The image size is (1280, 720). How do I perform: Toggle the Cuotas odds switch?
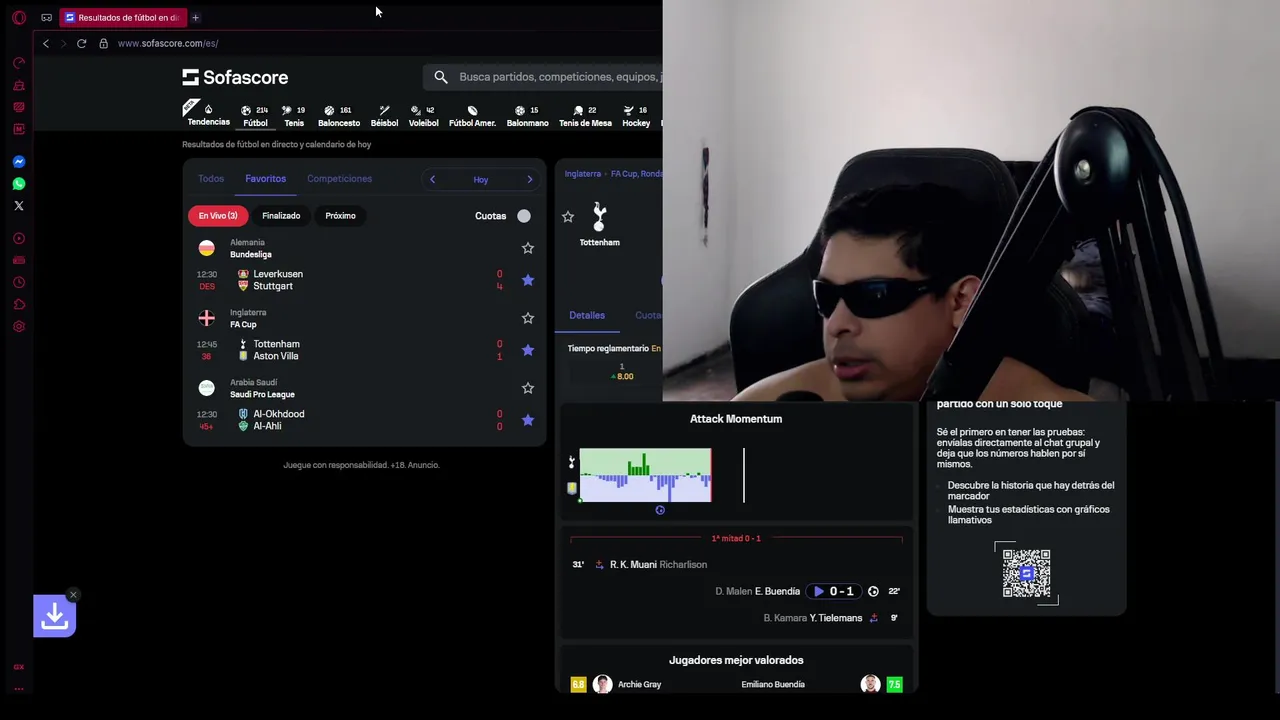click(524, 216)
